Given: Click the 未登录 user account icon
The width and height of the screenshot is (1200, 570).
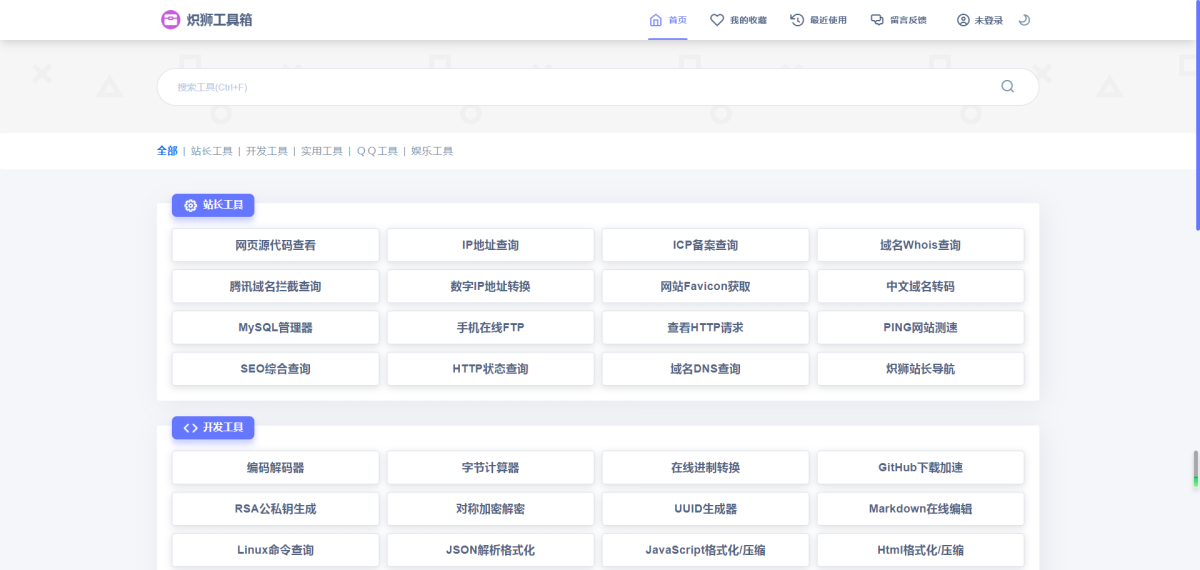Looking at the screenshot, I should click(x=963, y=20).
